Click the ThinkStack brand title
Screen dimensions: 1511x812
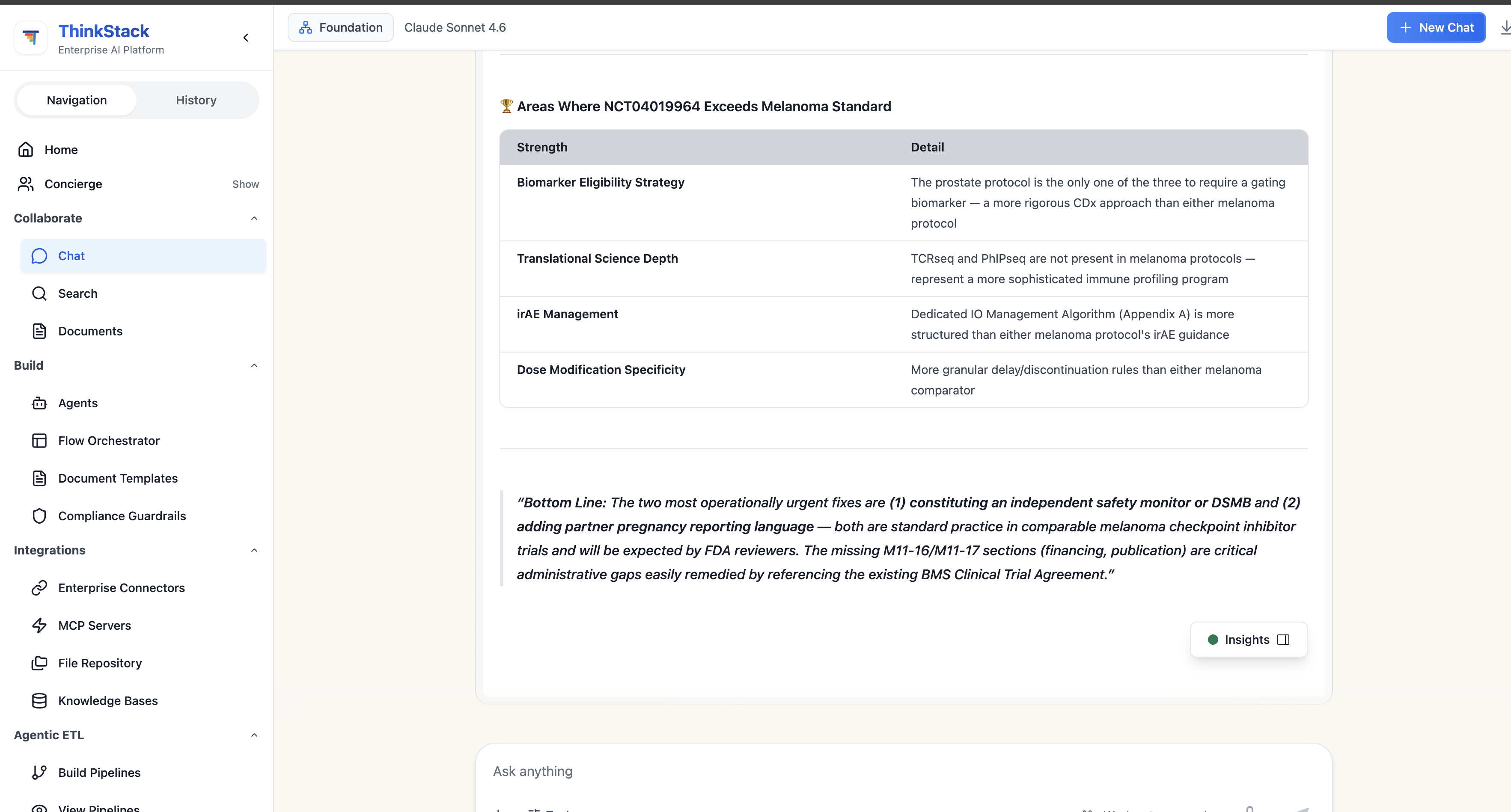[104, 31]
